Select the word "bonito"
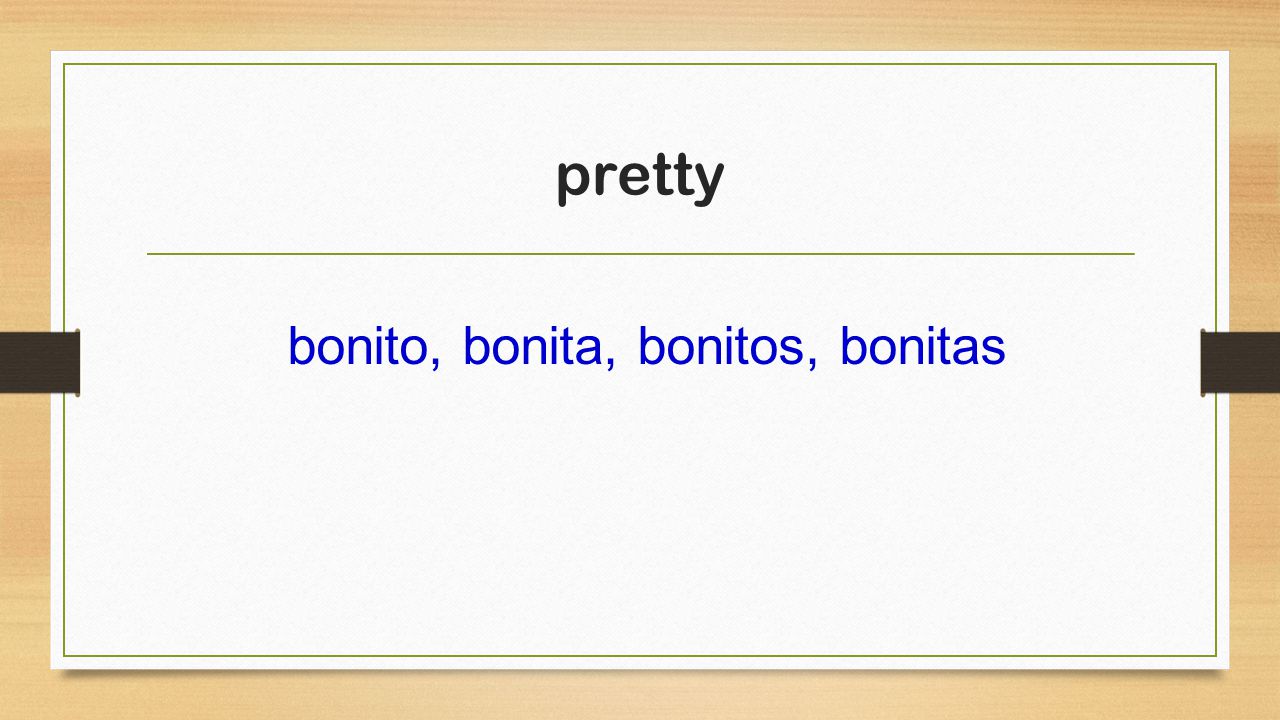This screenshot has height=720, width=1280. coord(360,346)
